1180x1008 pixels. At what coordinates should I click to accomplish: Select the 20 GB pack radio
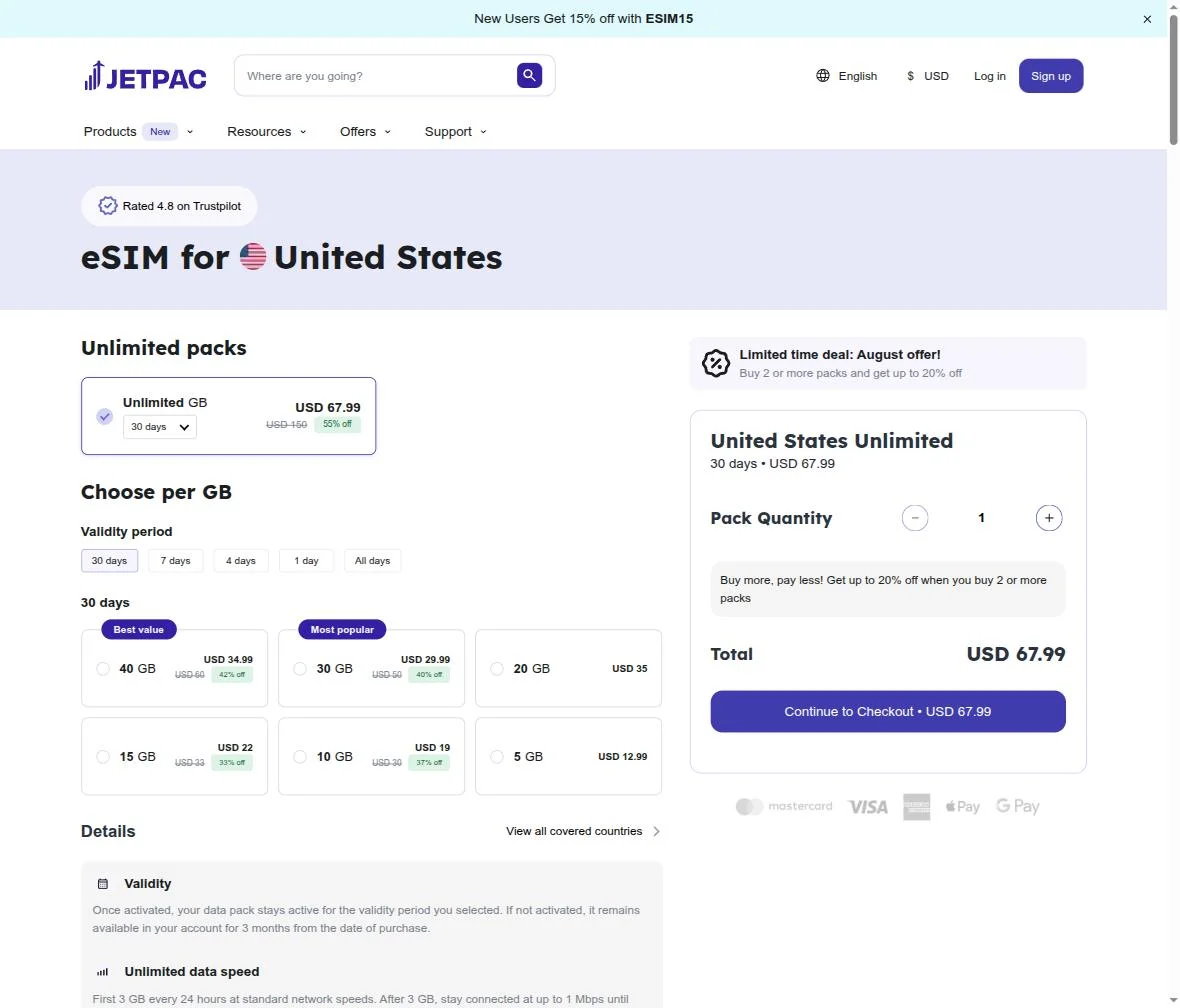pos(497,668)
